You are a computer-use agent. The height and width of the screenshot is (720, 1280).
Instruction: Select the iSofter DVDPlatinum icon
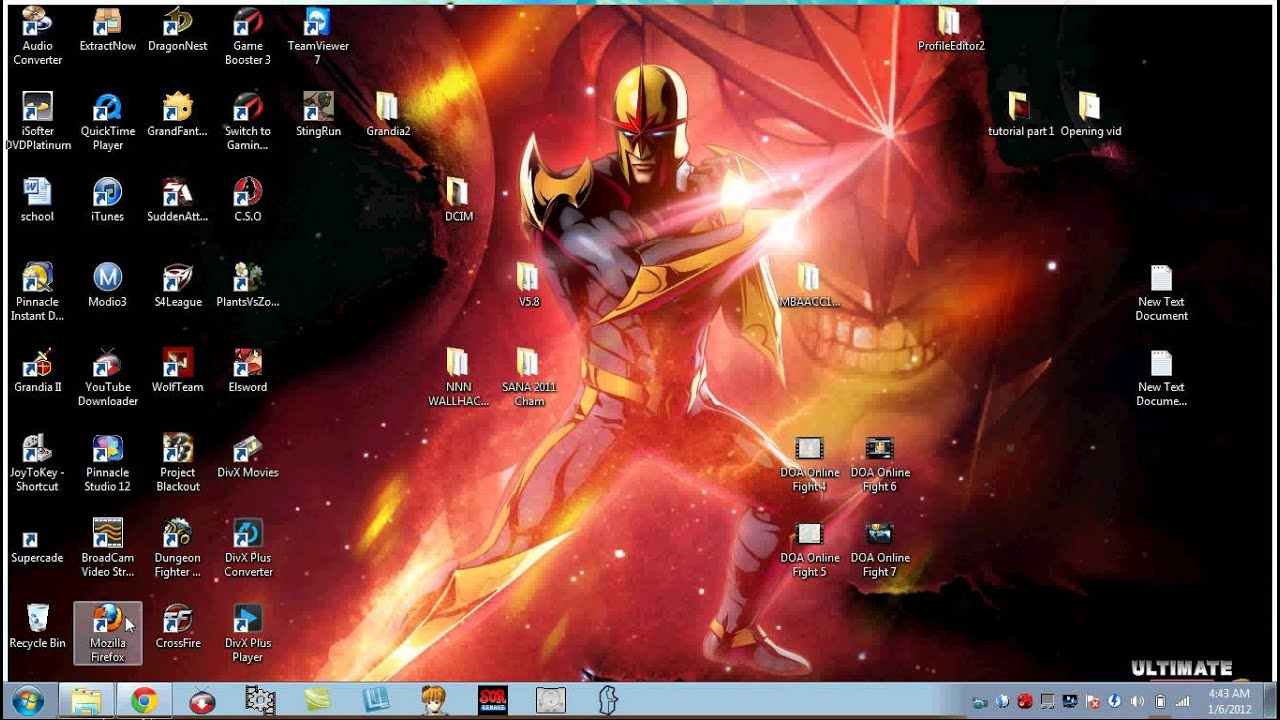coord(37,121)
